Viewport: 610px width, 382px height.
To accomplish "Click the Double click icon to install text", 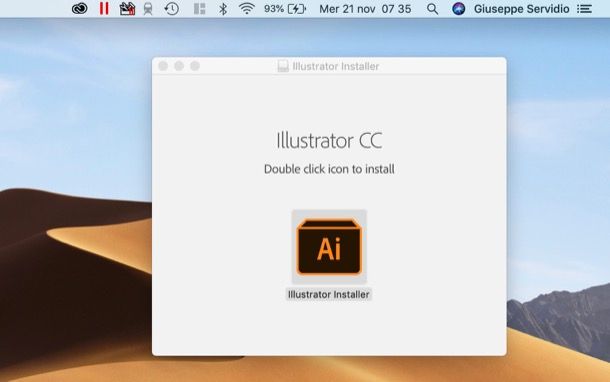I will [329, 169].
